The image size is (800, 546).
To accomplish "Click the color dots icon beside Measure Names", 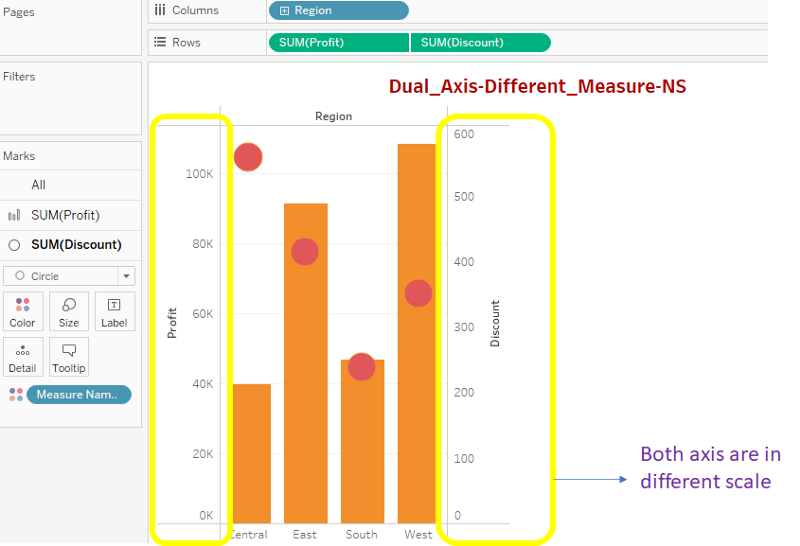I will coord(15,395).
